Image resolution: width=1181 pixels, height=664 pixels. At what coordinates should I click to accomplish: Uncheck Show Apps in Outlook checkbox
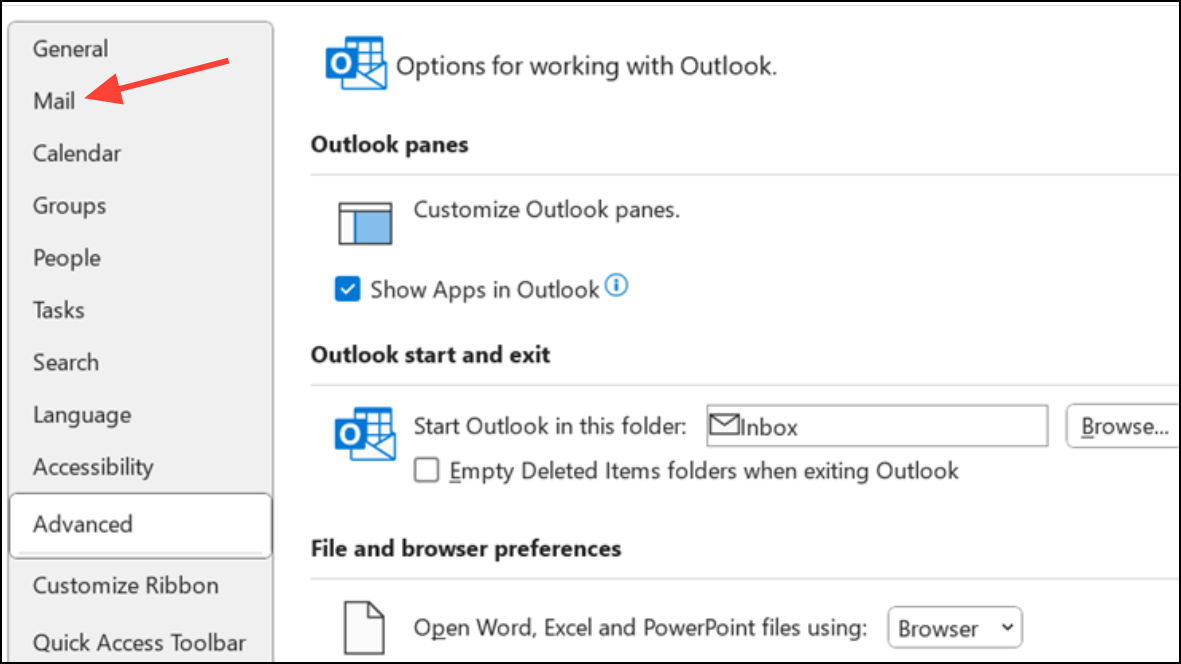pos(348,290)
